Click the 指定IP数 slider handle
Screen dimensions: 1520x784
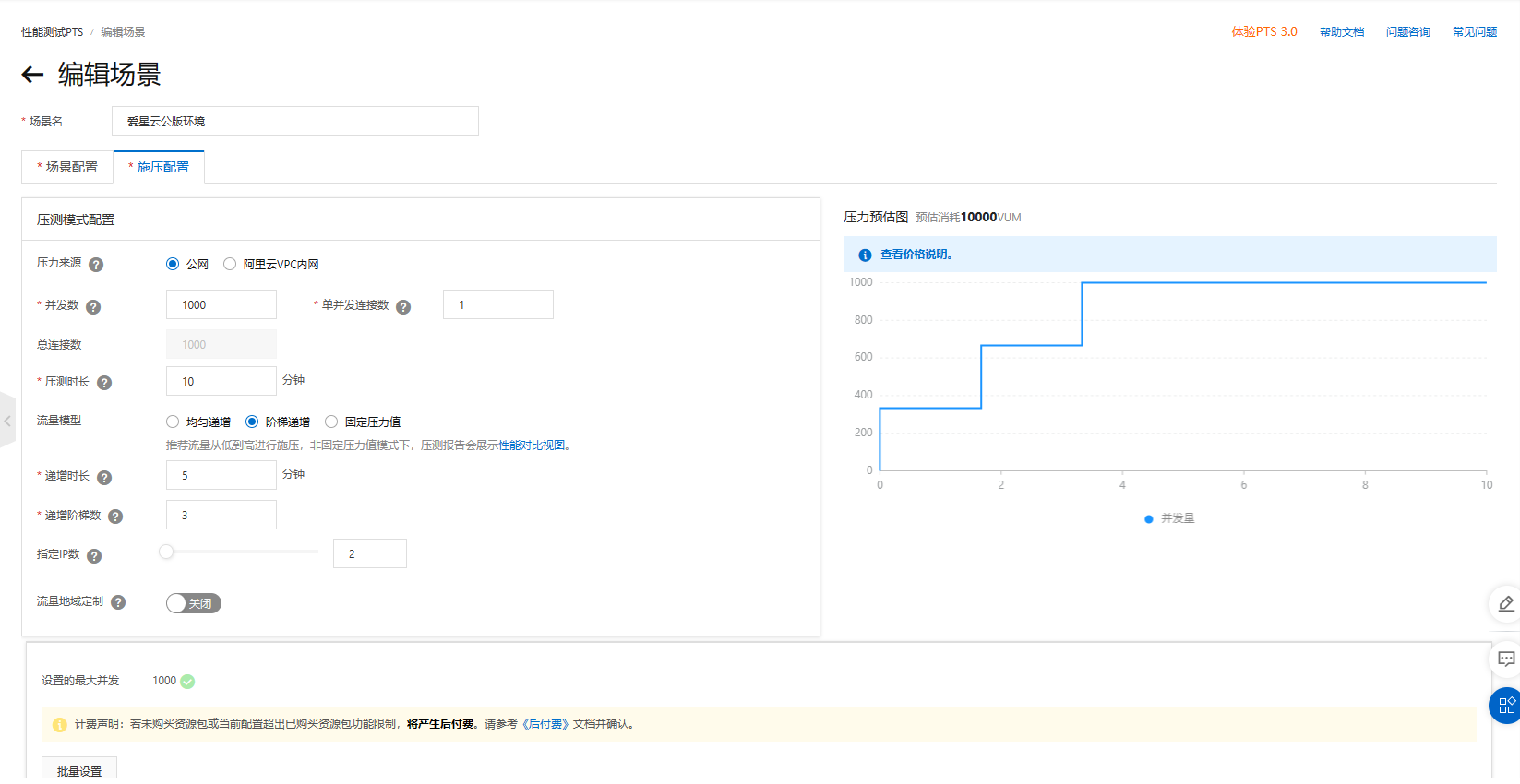coord(166,552)
